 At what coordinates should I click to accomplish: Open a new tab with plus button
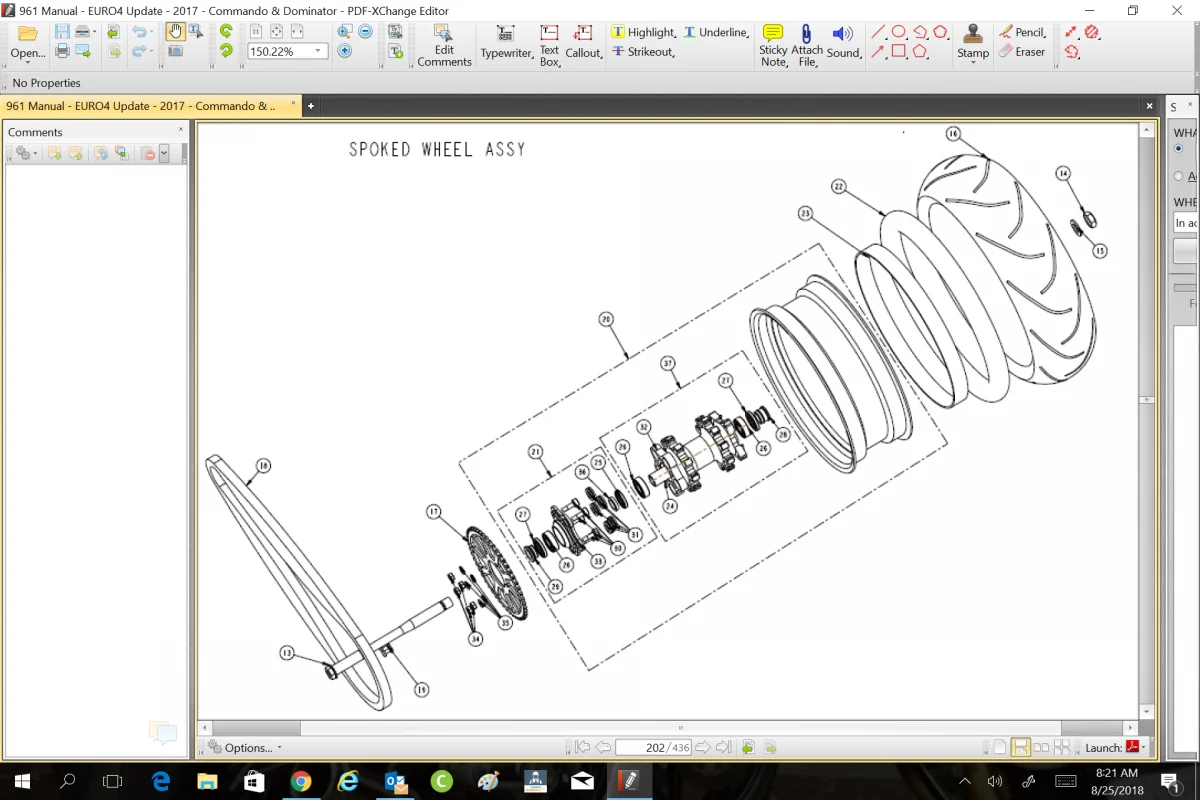[x=311, y=106]
